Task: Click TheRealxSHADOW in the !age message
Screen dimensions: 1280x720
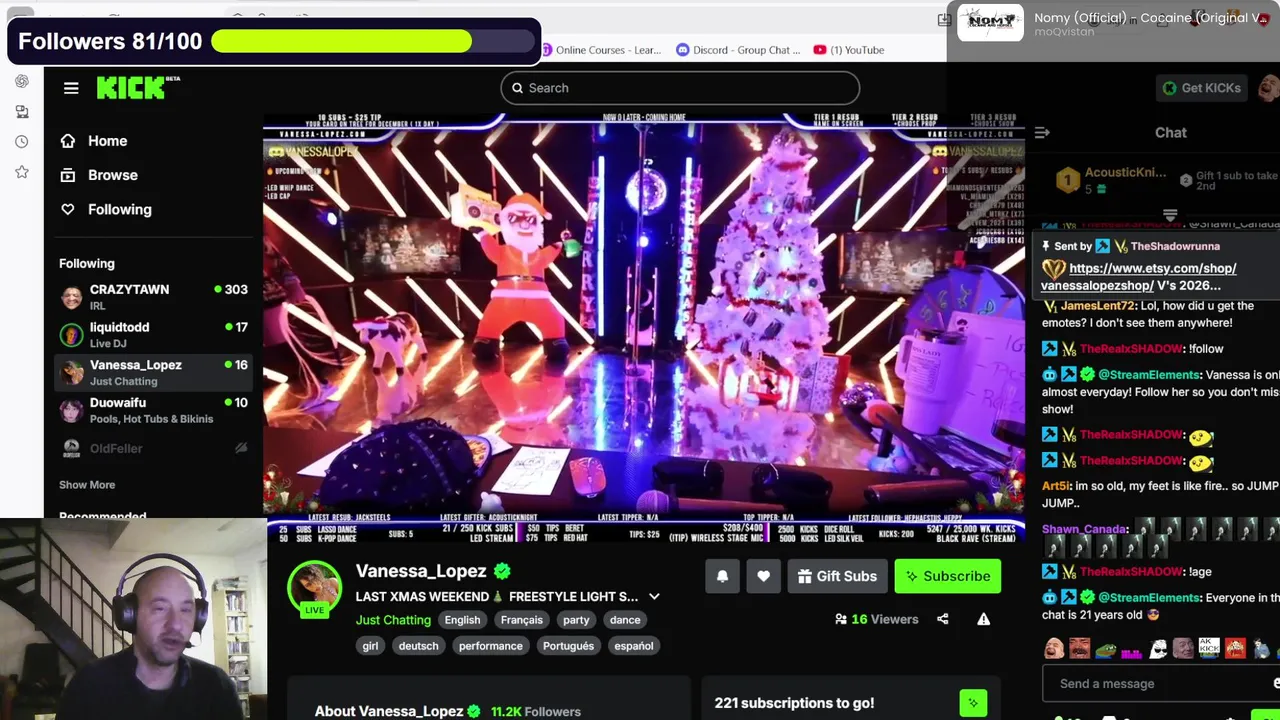Action: tap(1131, 572)
